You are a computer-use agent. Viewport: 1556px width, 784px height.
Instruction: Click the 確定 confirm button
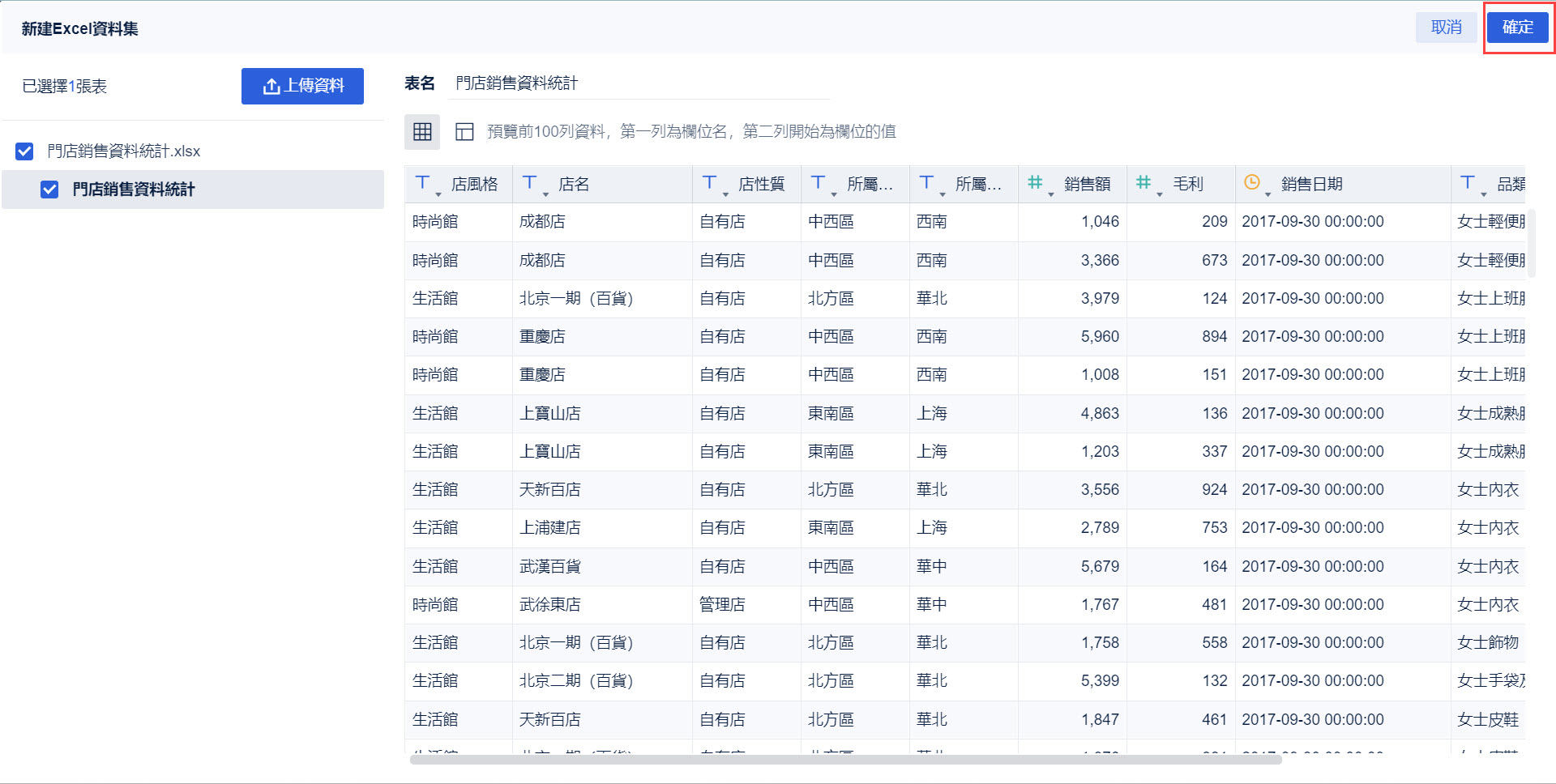point(1517,27)
